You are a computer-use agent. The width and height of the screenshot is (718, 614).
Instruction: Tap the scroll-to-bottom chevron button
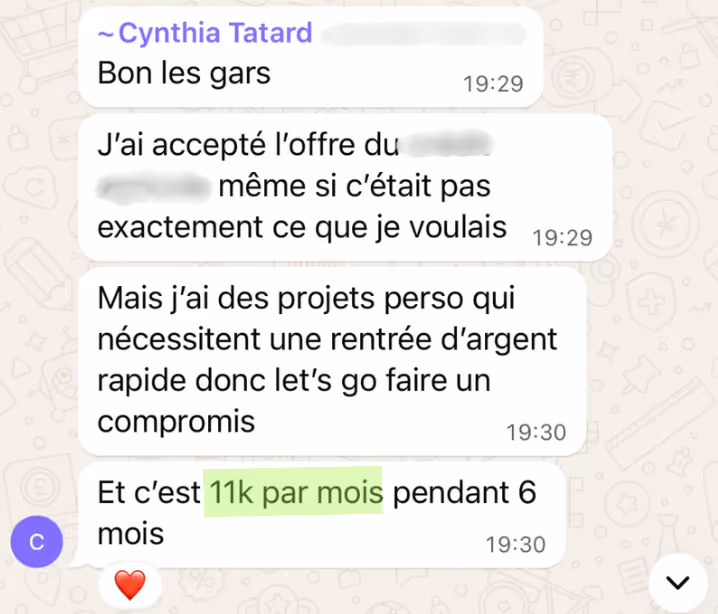click(678, 582)
